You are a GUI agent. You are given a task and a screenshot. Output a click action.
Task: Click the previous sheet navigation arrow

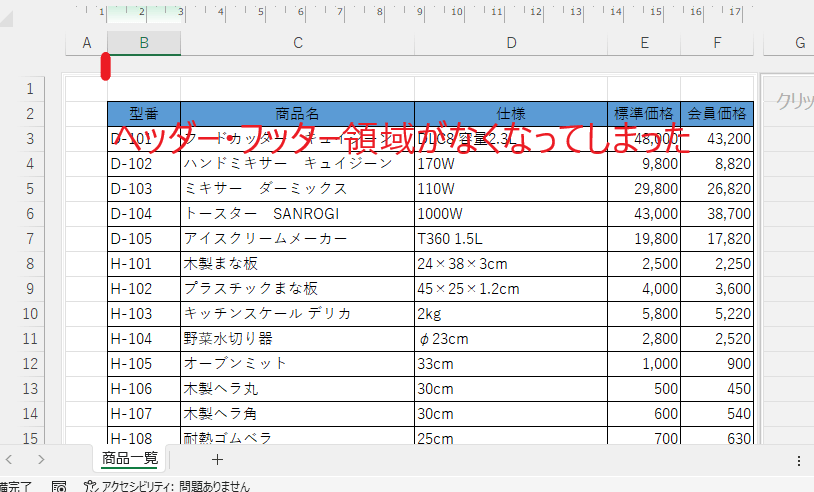pyautogui.click(x=9, y=459)
